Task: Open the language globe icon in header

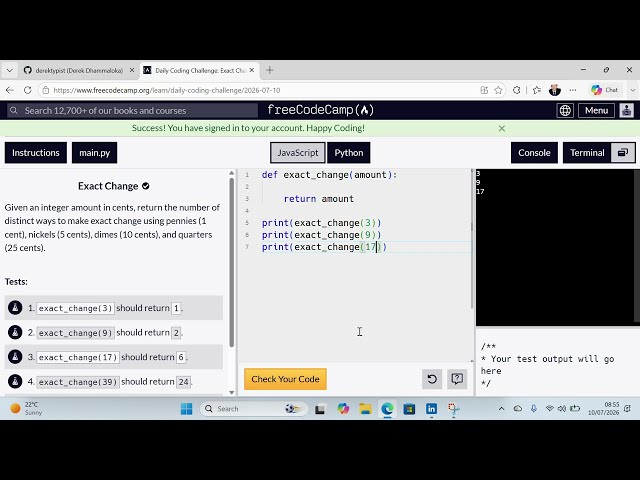Action: coord(565,111)
